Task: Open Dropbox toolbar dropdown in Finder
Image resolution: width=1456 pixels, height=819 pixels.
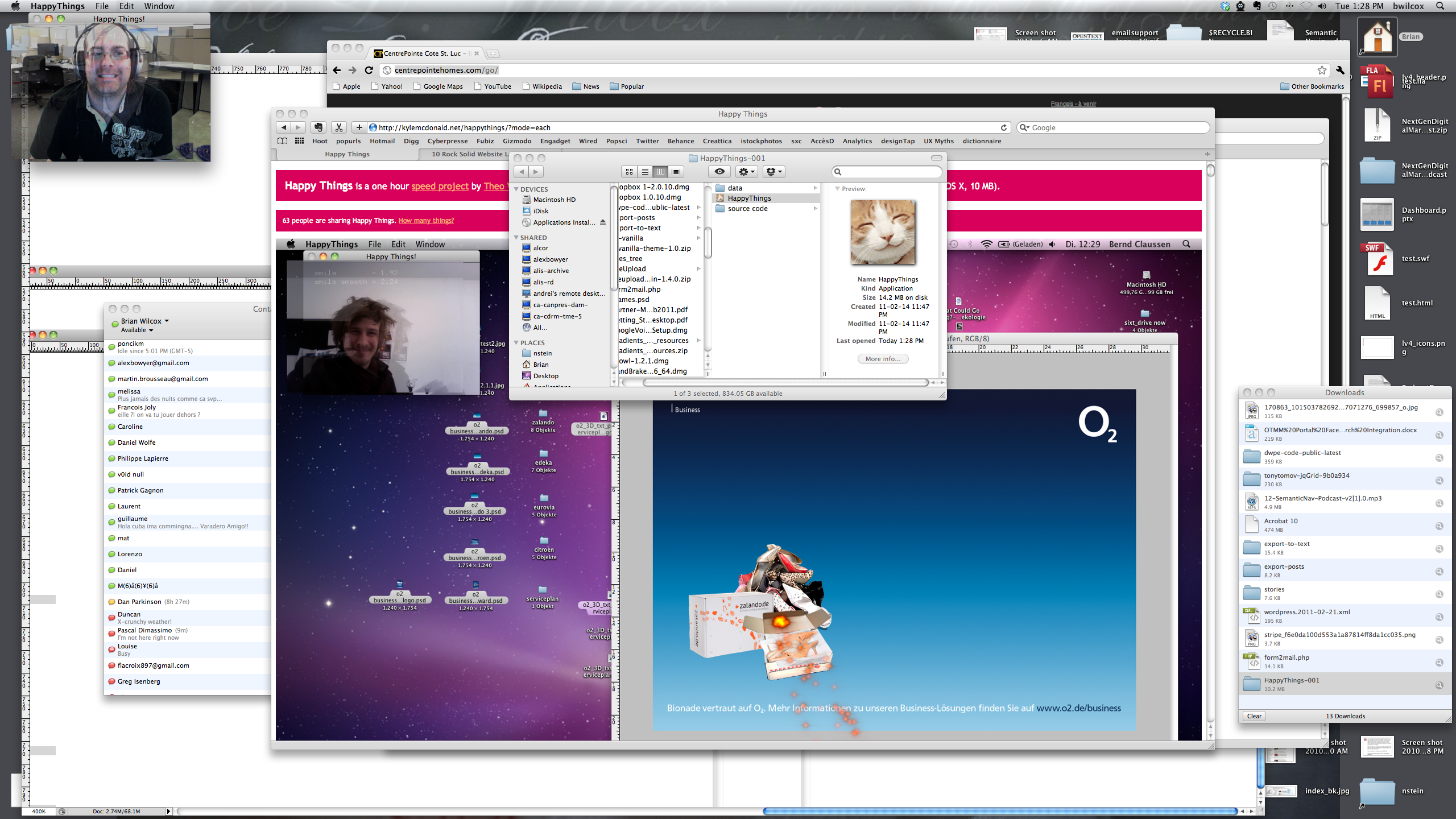Action: click(774, 171)
